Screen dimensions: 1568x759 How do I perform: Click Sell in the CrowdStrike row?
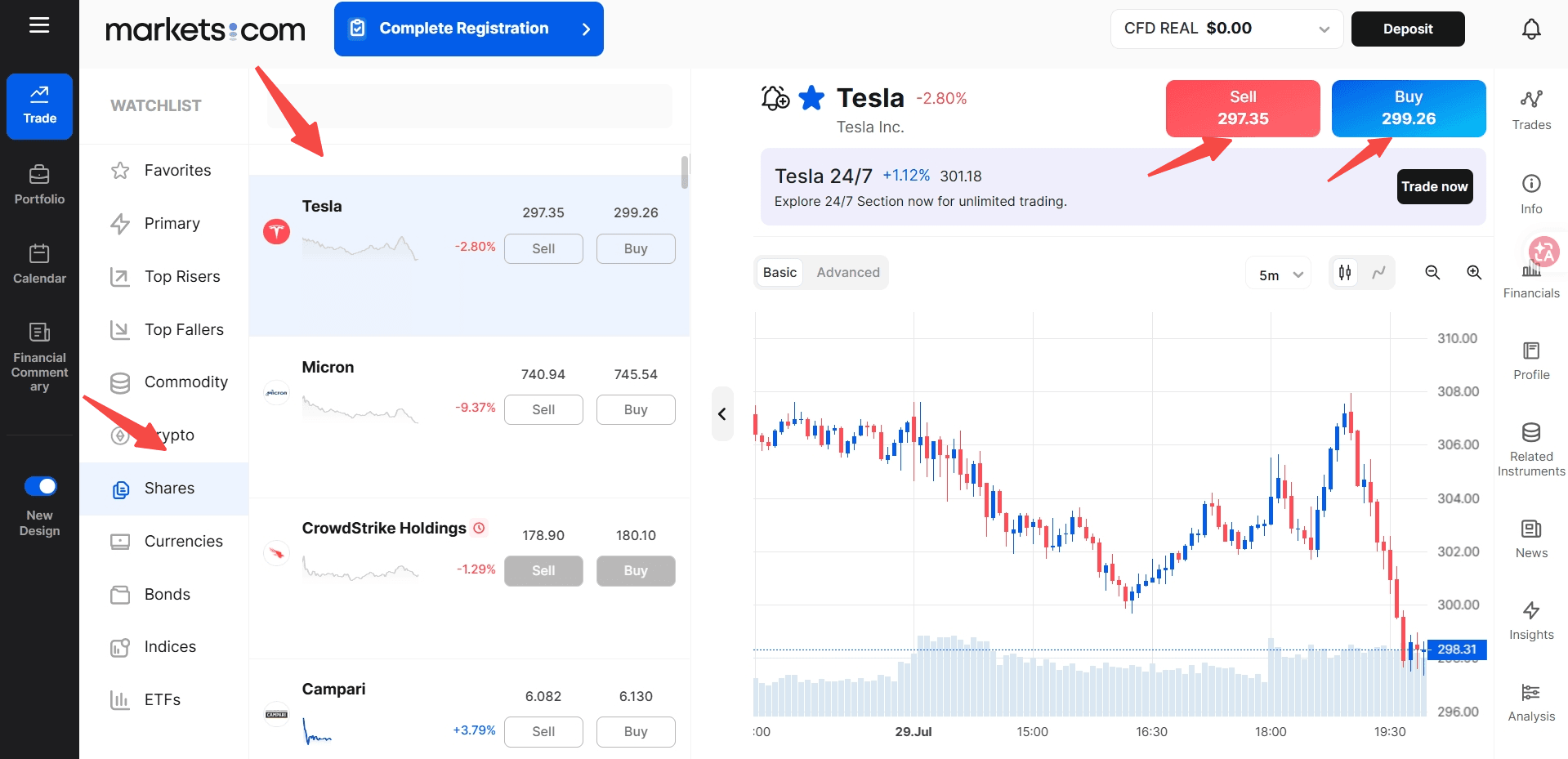(543, 570)
